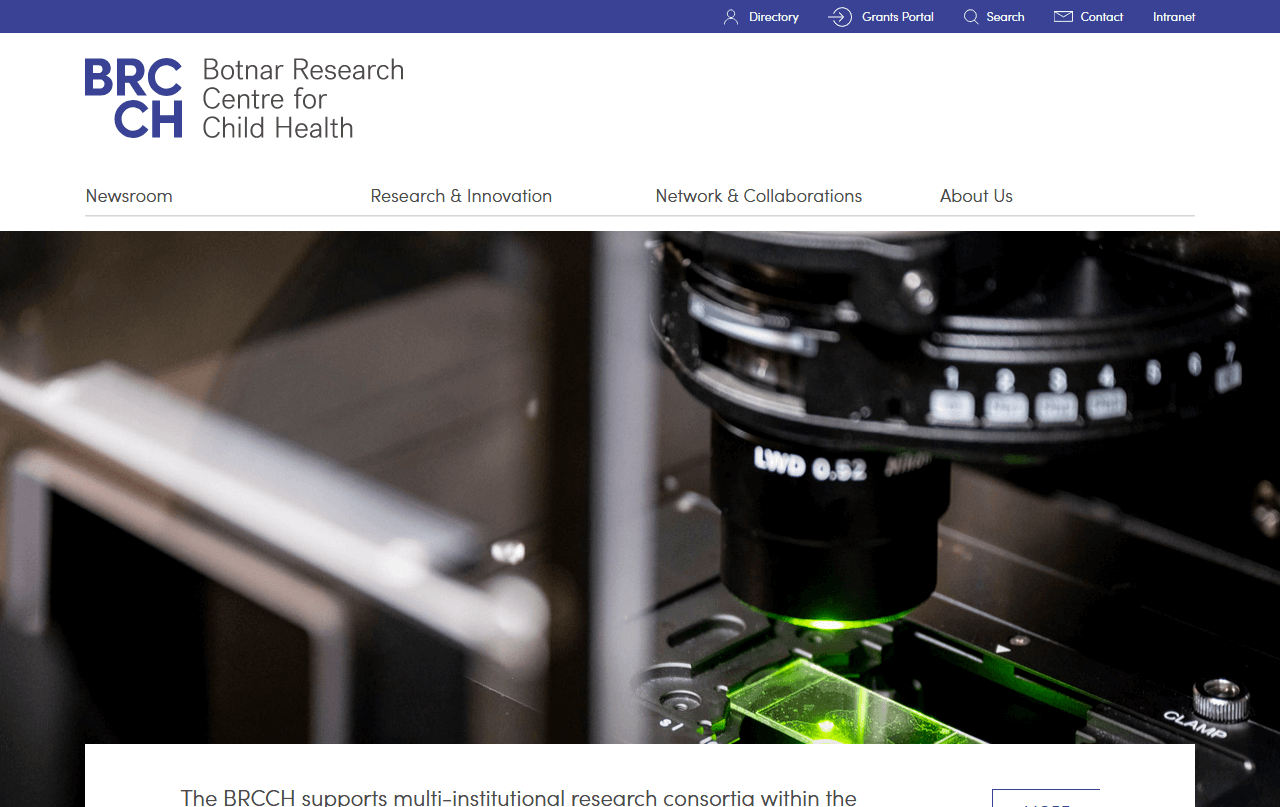Open the Directory link text
Viewport: 1280px width, 807px height.
coord(773,17)
